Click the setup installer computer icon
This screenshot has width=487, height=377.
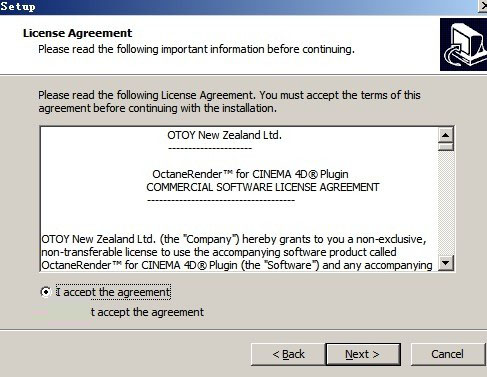(x=463, y=44)
